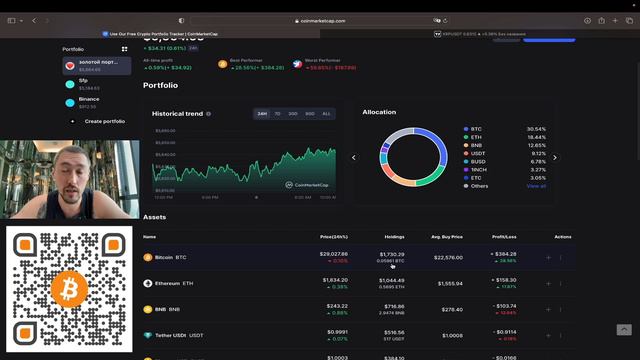Add a transaction to Ethereum row
Screen dimensions: 640x360
(x=548, y=283)
